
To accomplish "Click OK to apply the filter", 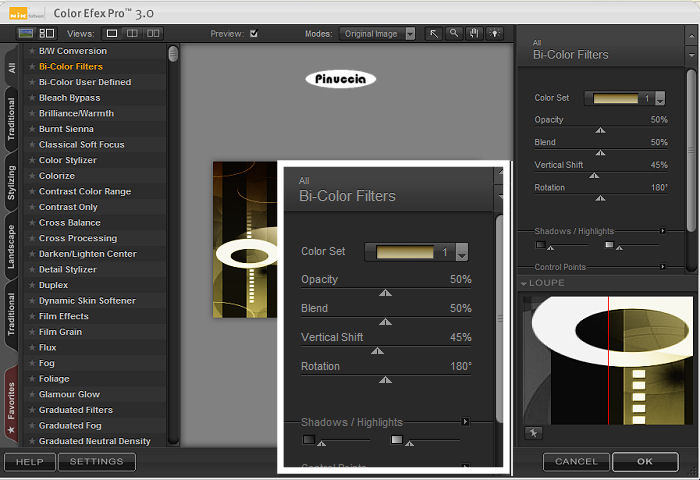I will (645, 462).
